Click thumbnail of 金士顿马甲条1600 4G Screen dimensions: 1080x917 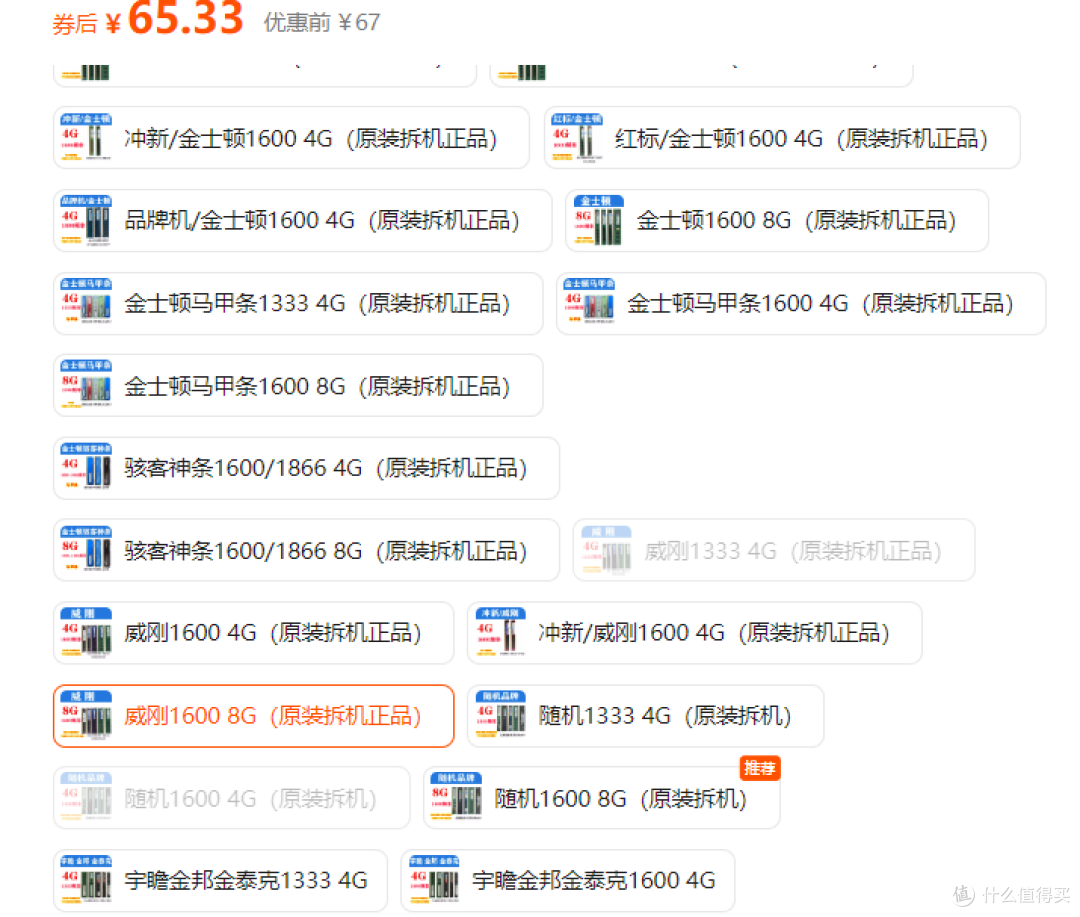point(589,303)
